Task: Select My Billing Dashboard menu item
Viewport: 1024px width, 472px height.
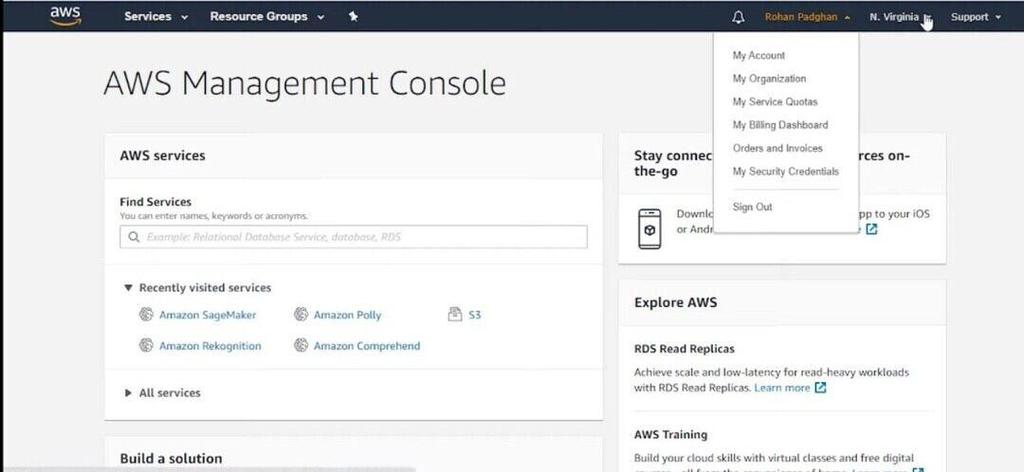Action: point(780,125)
